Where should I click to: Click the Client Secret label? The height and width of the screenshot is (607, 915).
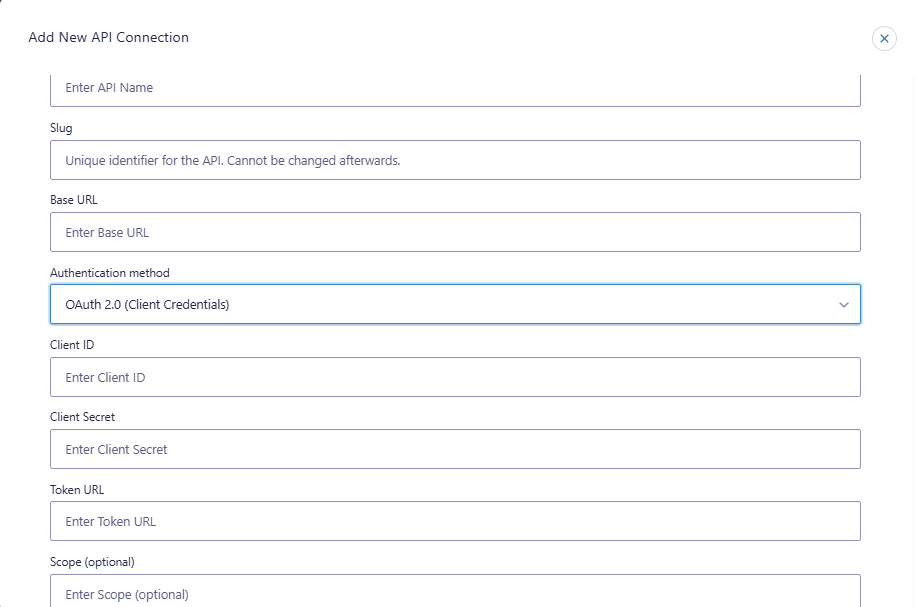82,417
